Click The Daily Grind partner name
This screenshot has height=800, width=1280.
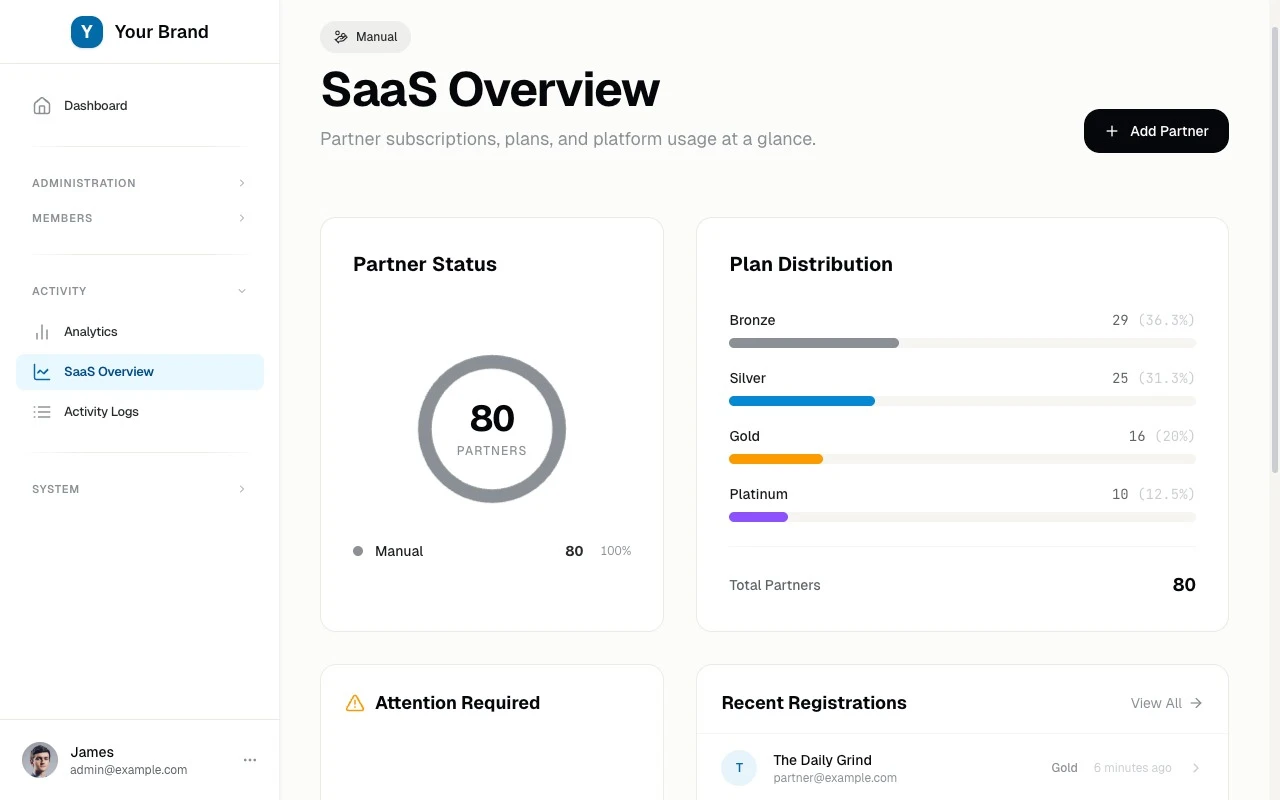(822, 760)
